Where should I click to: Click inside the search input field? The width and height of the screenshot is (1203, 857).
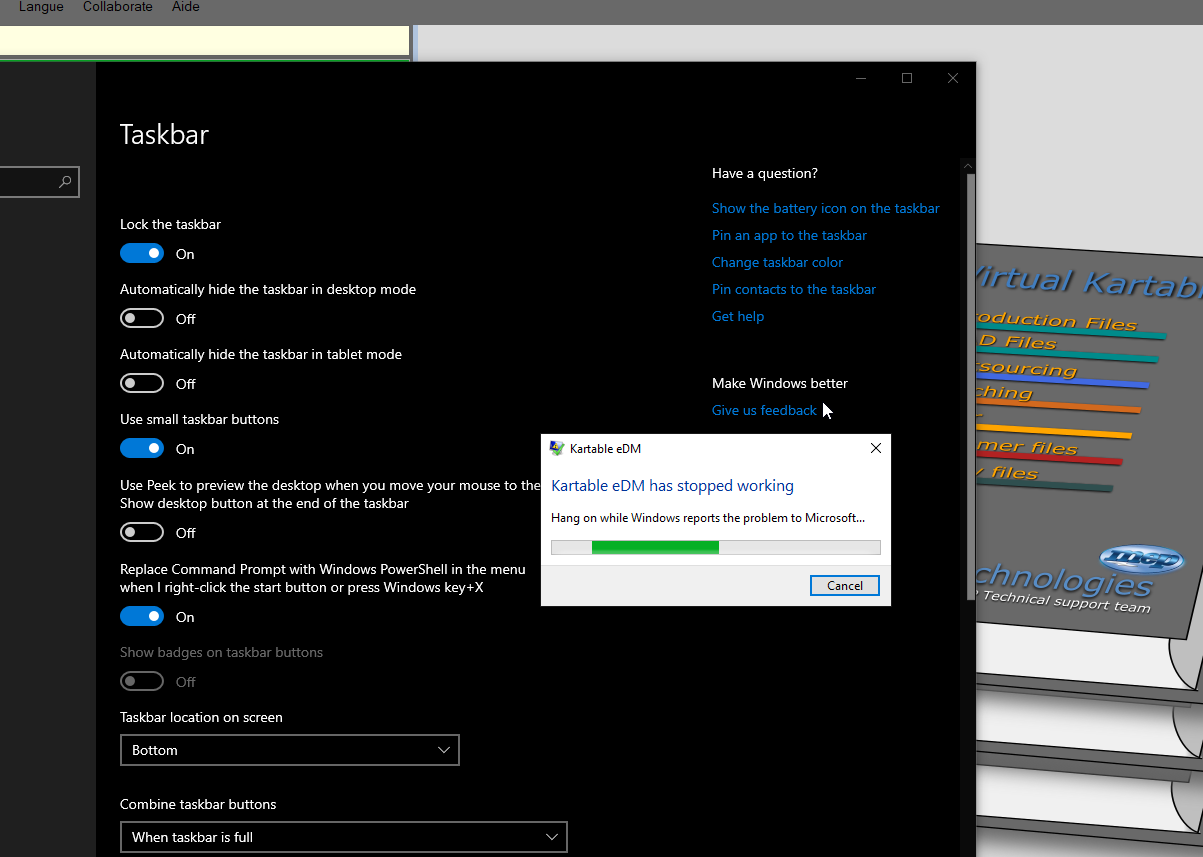(30, 182)
